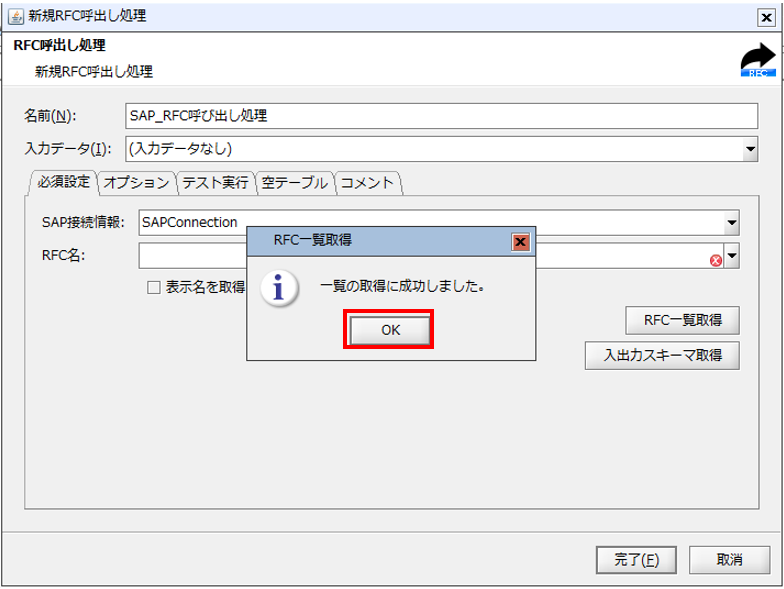
Task: Click the red error icon in RFC名 field
Action: click(x=715, y=260)
